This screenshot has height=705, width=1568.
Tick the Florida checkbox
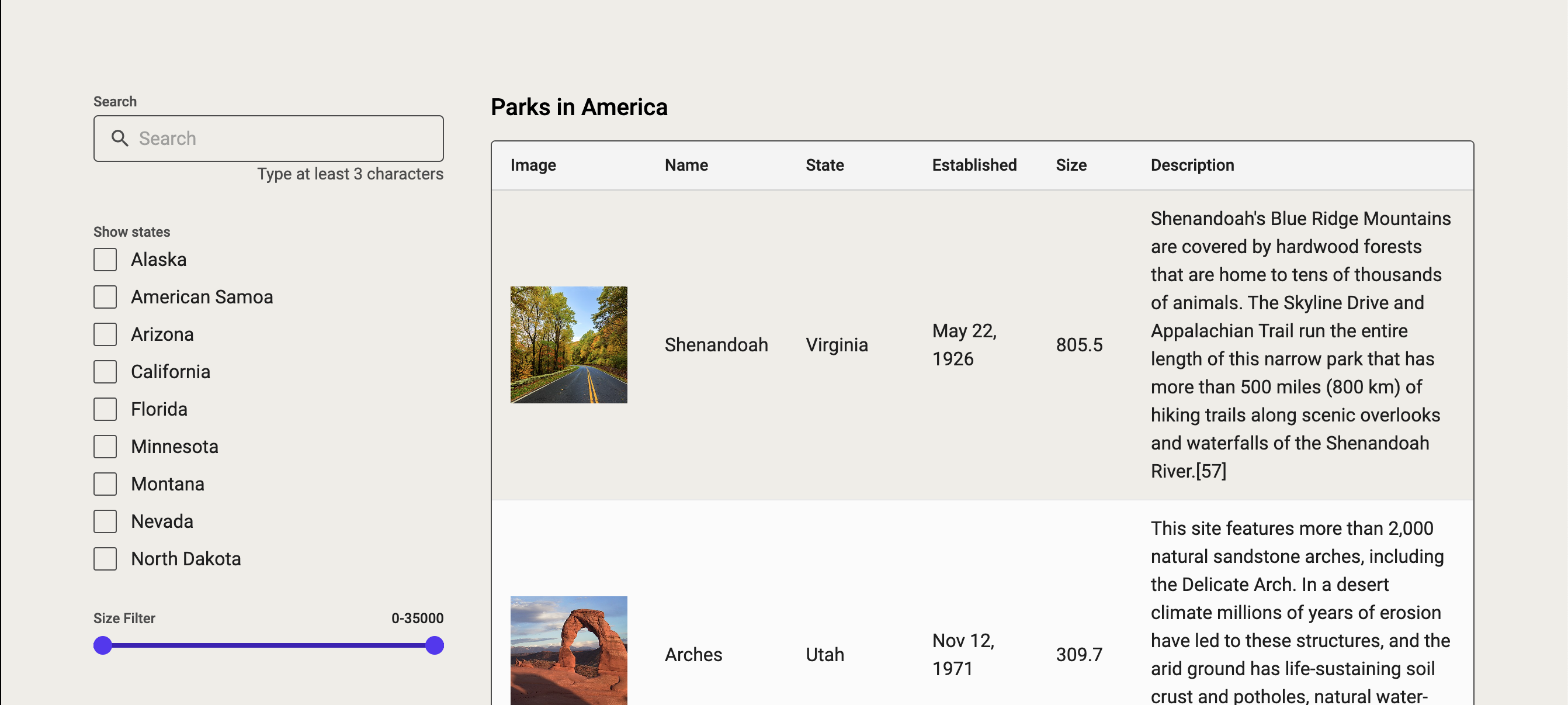pos(105,409)
